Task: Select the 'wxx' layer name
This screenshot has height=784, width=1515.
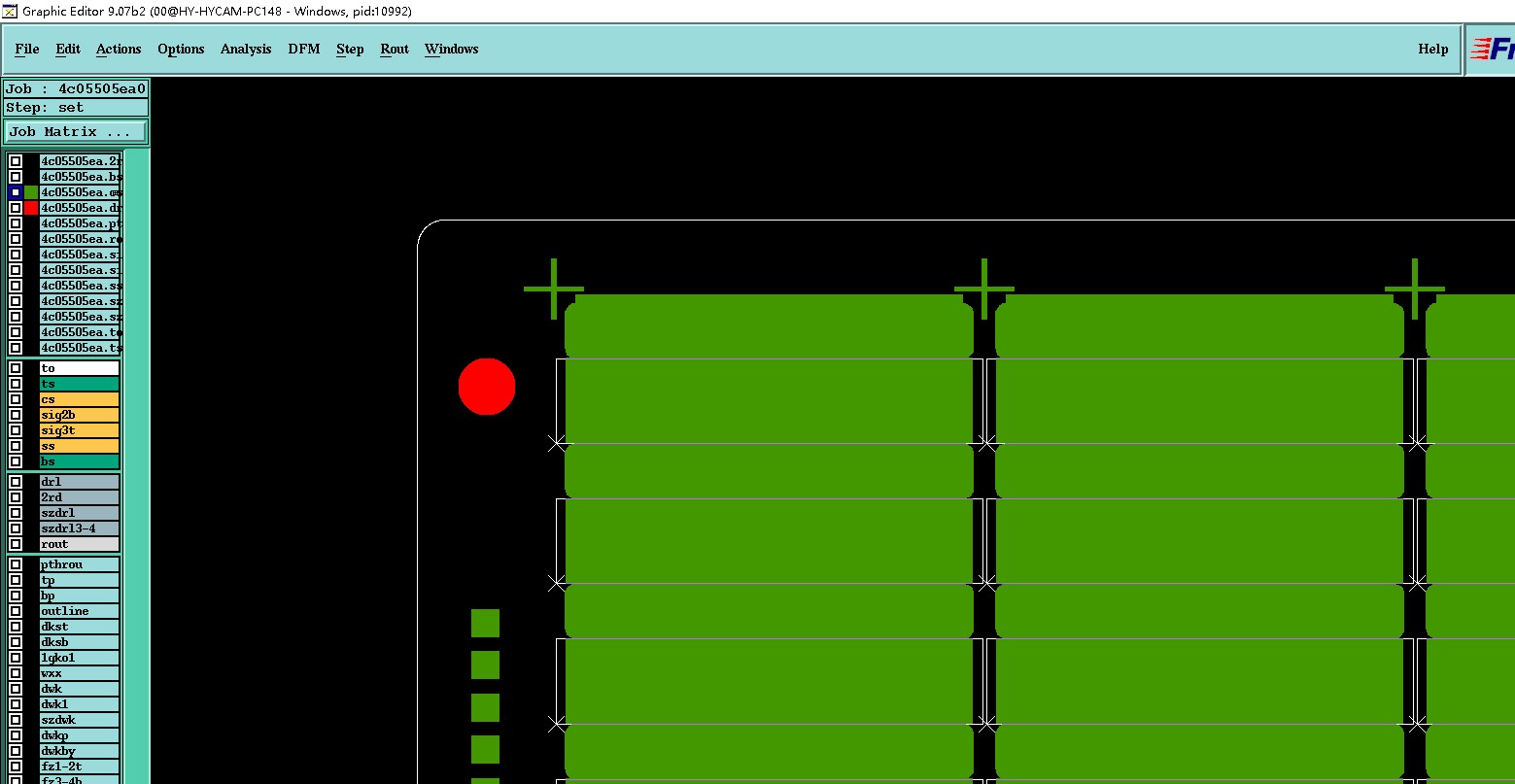Action: point(80,673)
